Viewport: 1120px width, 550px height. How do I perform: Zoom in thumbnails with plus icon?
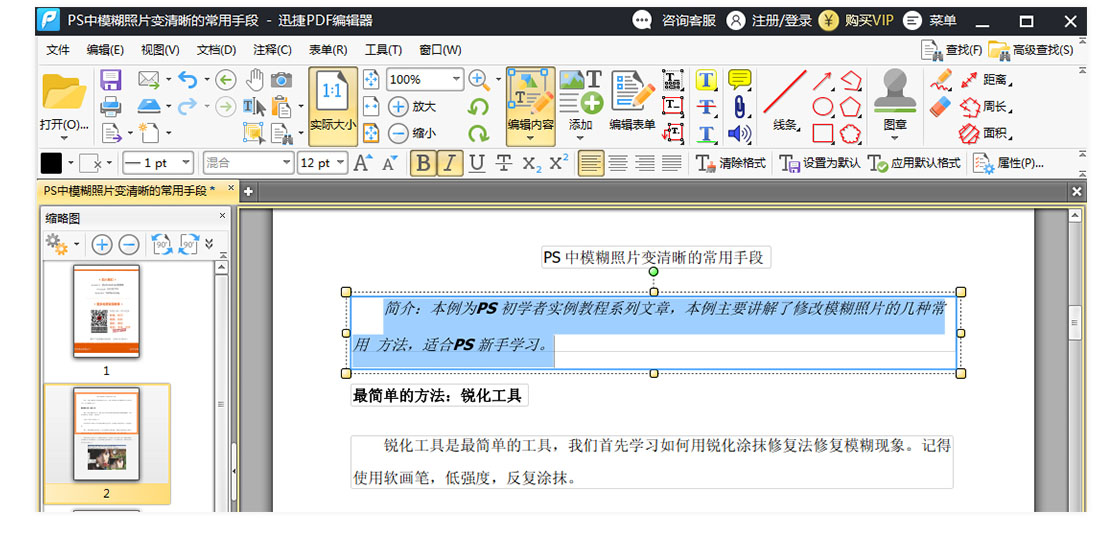[x=102, y=245]
